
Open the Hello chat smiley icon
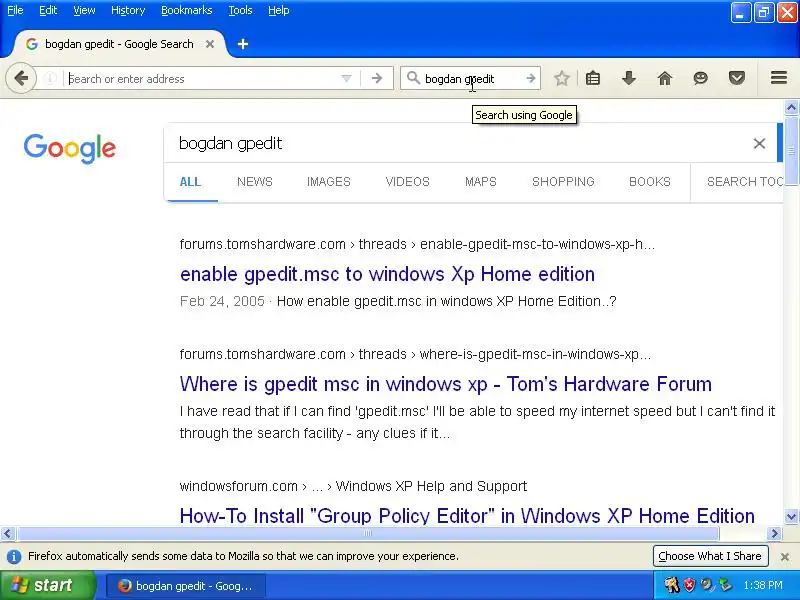pos(701,78)
